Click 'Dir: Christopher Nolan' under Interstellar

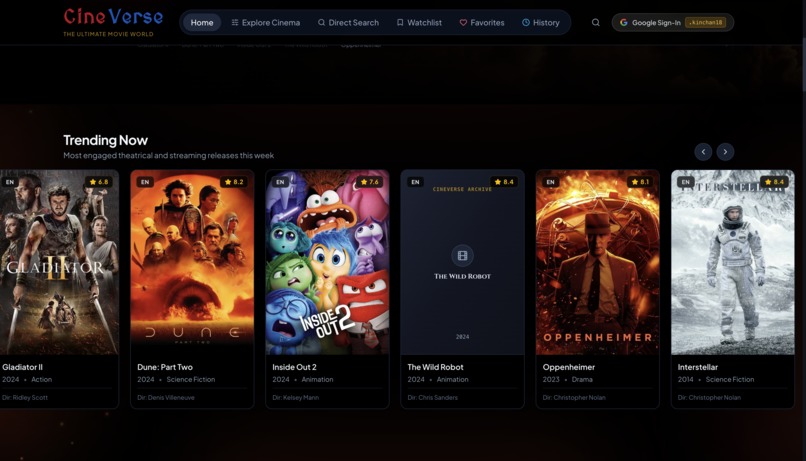click(x=709, y=397)
